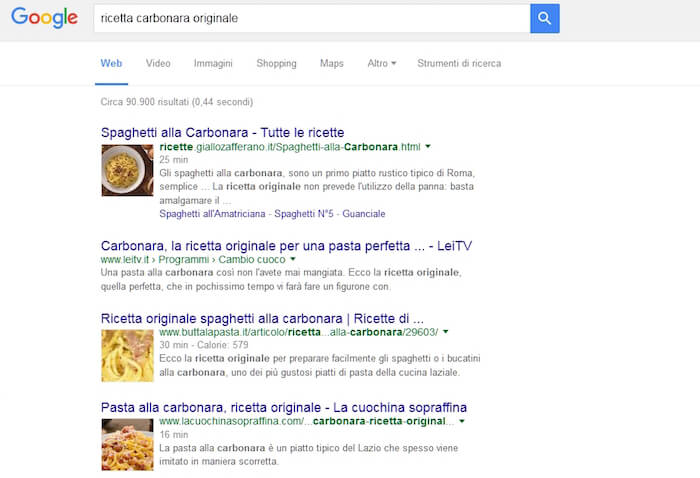Open Ricetta originale spaghetti alla carbonara result

[x=262, y=319]
